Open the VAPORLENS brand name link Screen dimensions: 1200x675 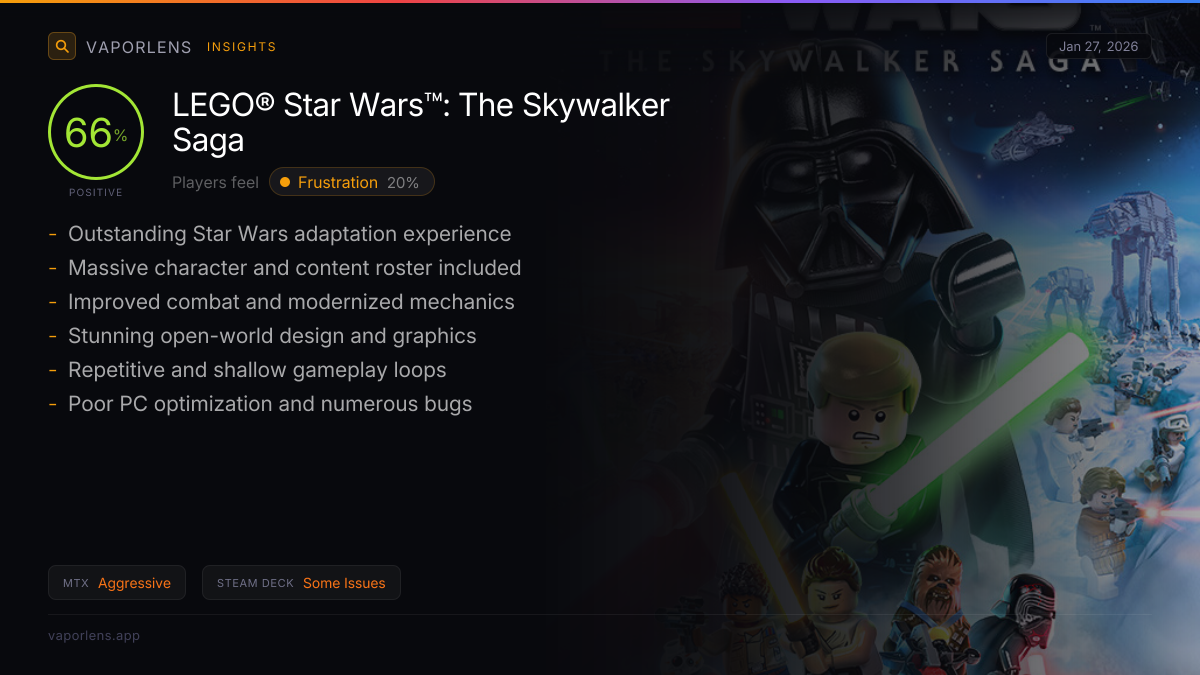[138, 47]
